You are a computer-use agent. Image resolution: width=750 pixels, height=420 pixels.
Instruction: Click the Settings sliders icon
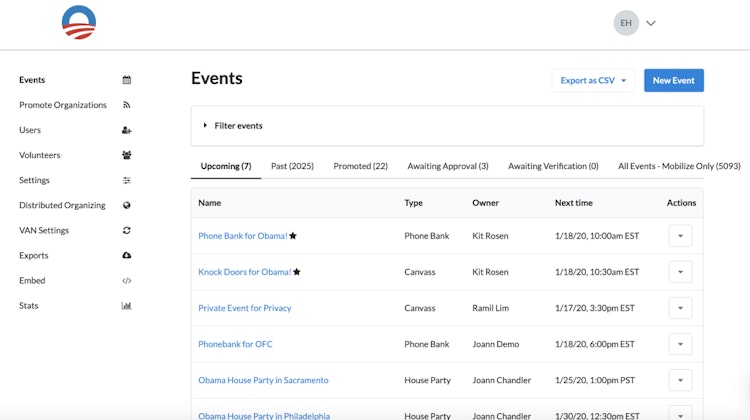pyautogui.click(x=127, y=180)
